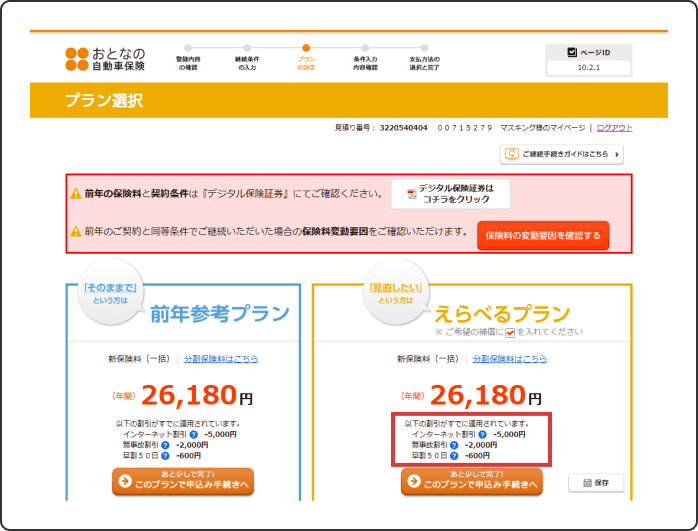Click the 保存 save button

(596, 482)
